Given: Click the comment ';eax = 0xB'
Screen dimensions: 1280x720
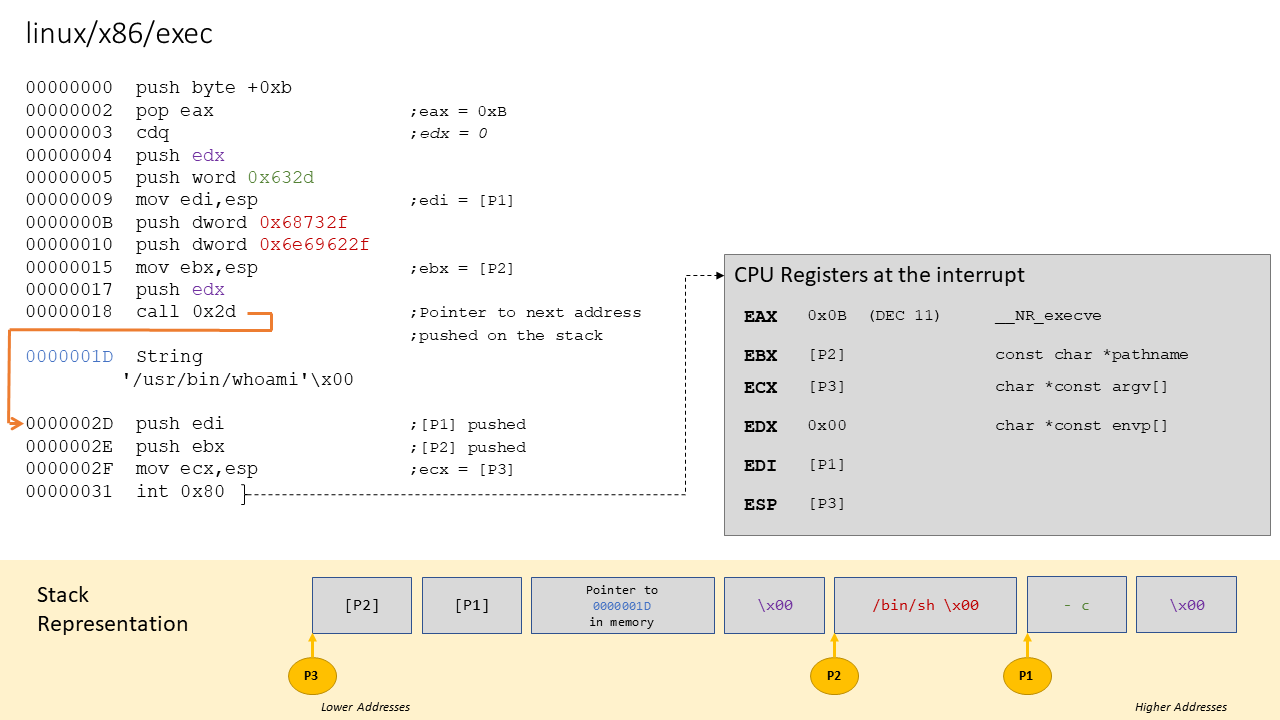Looking at the screenshot, I should [458, 112].
